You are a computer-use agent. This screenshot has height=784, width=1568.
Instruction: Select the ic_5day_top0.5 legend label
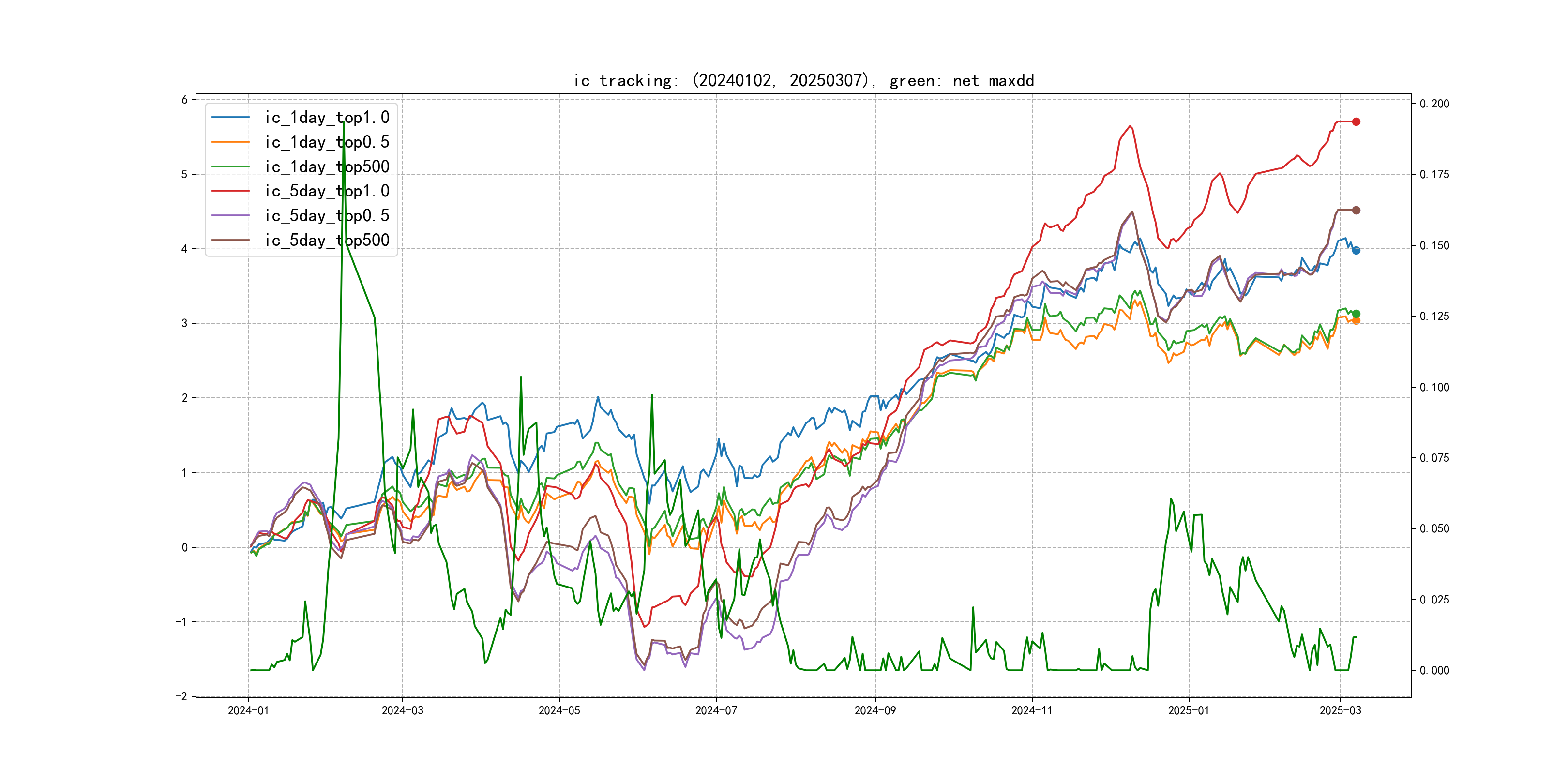click(x=327, y=215)
